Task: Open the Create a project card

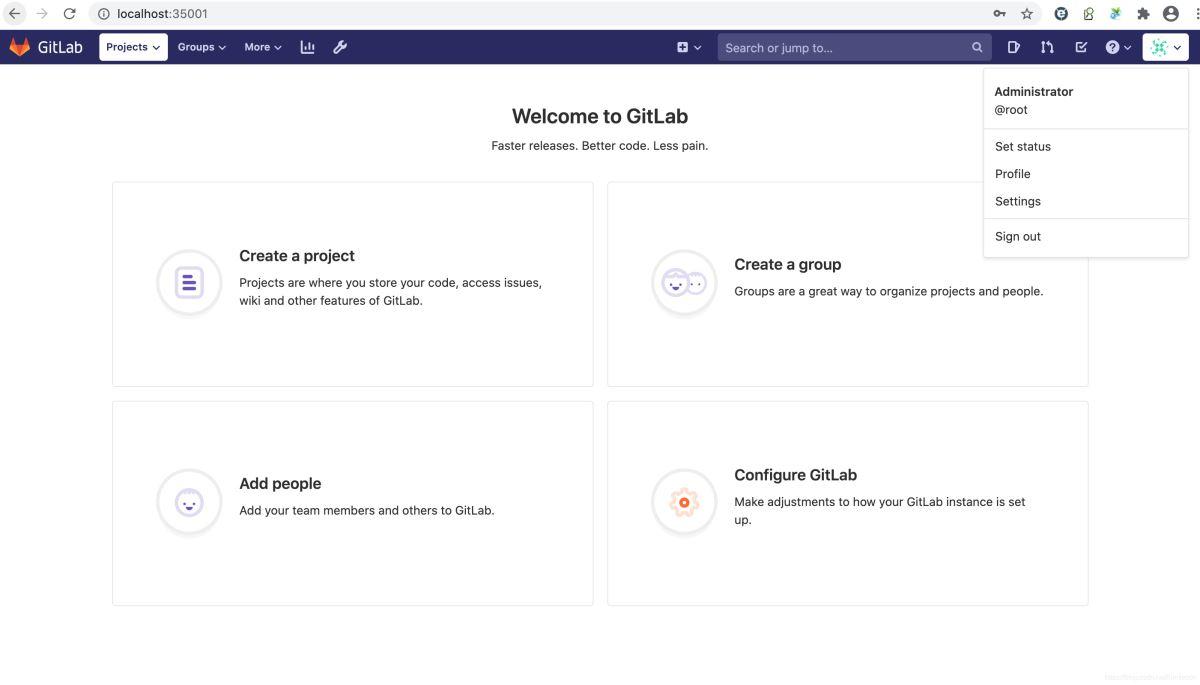Action: (x=353, y=284)
